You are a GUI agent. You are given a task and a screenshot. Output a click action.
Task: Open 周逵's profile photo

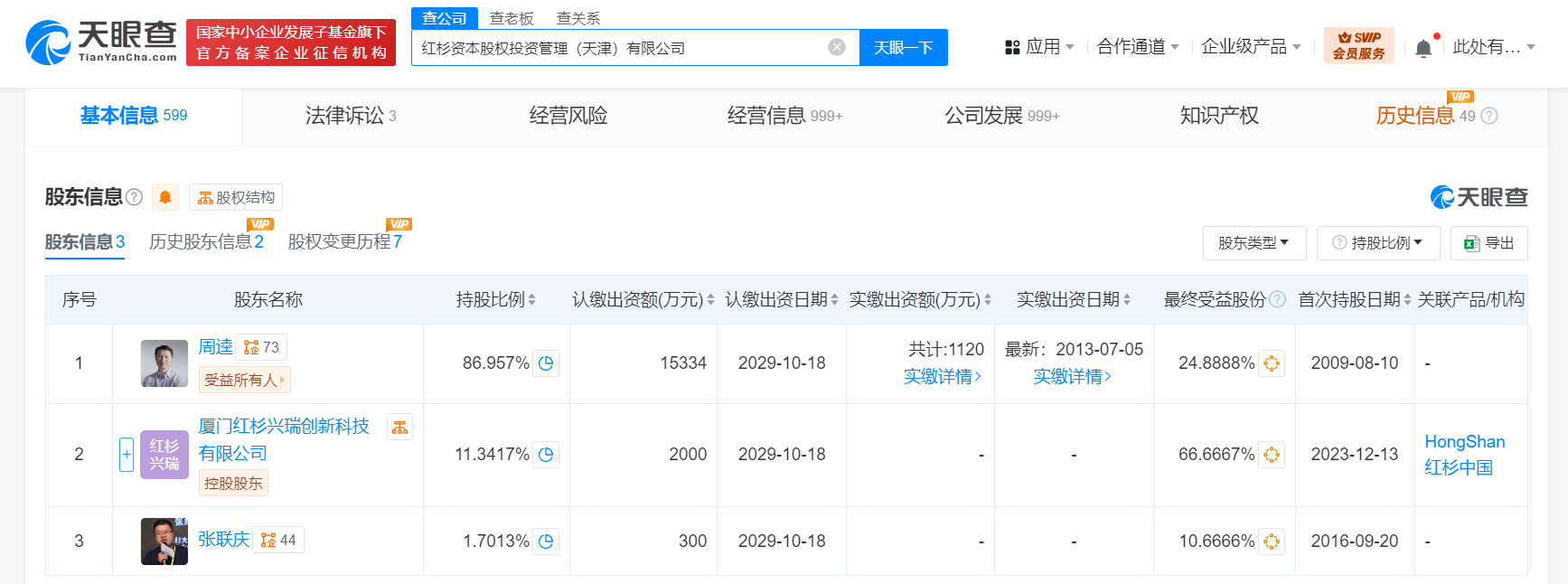(164, 363)
